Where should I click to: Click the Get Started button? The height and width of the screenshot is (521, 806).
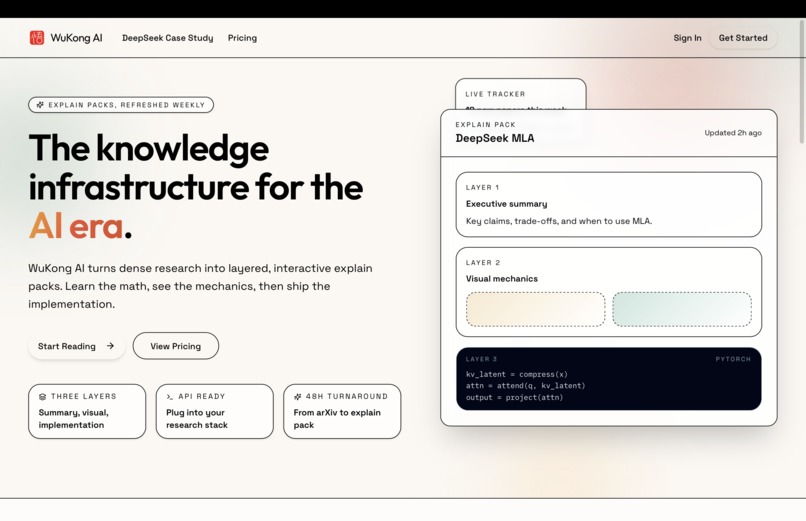pyautogui.click(x=743, y=38)
